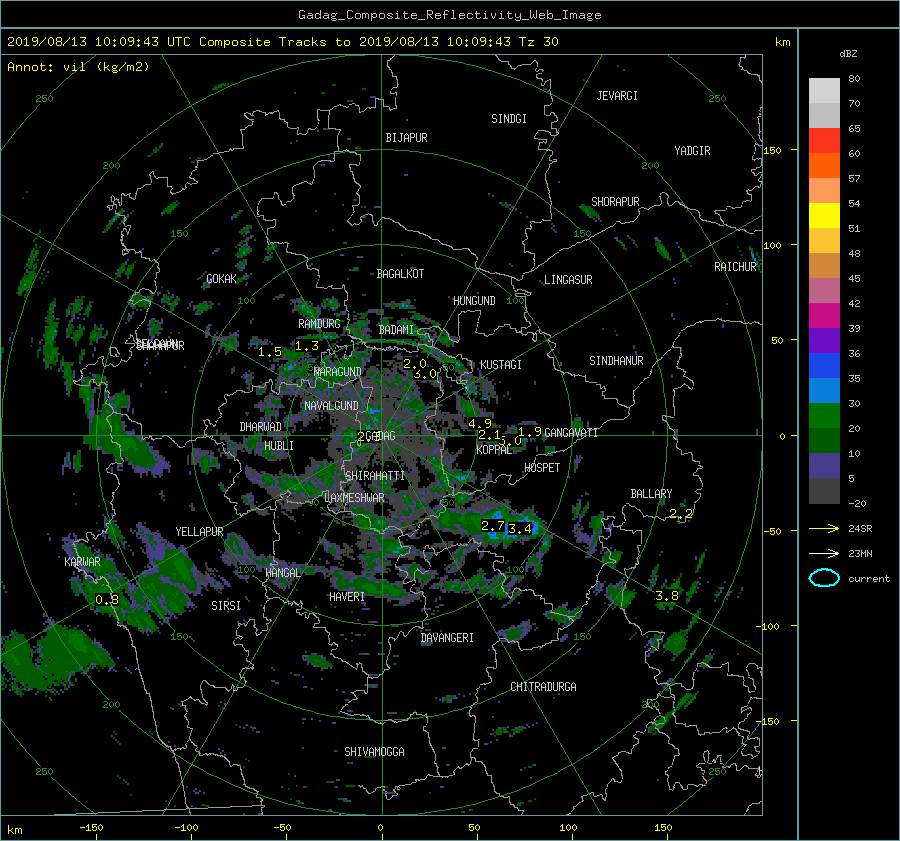
Task: Click the GOKAK city label
Action: (x=222, y=279)
